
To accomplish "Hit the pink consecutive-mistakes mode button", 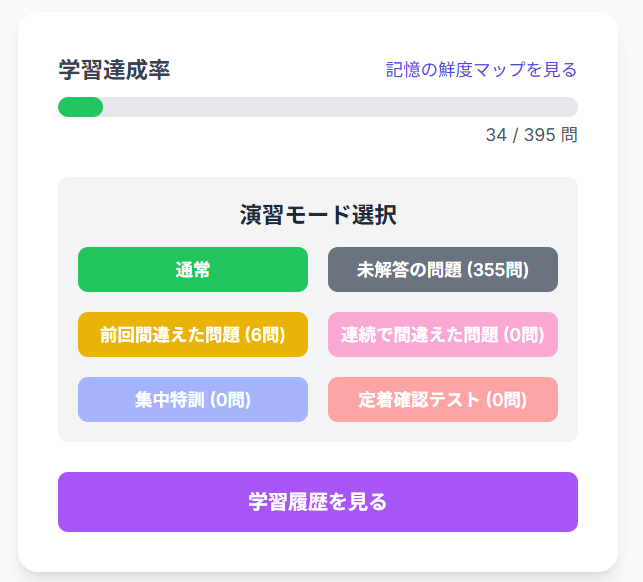I will click(x=443, y=335).
